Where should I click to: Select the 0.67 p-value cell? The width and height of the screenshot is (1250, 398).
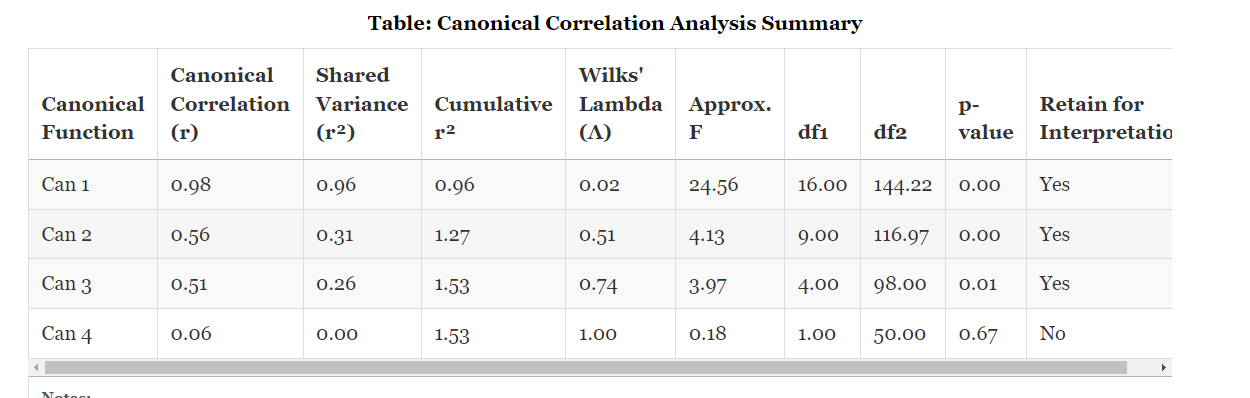click(978, 334)
